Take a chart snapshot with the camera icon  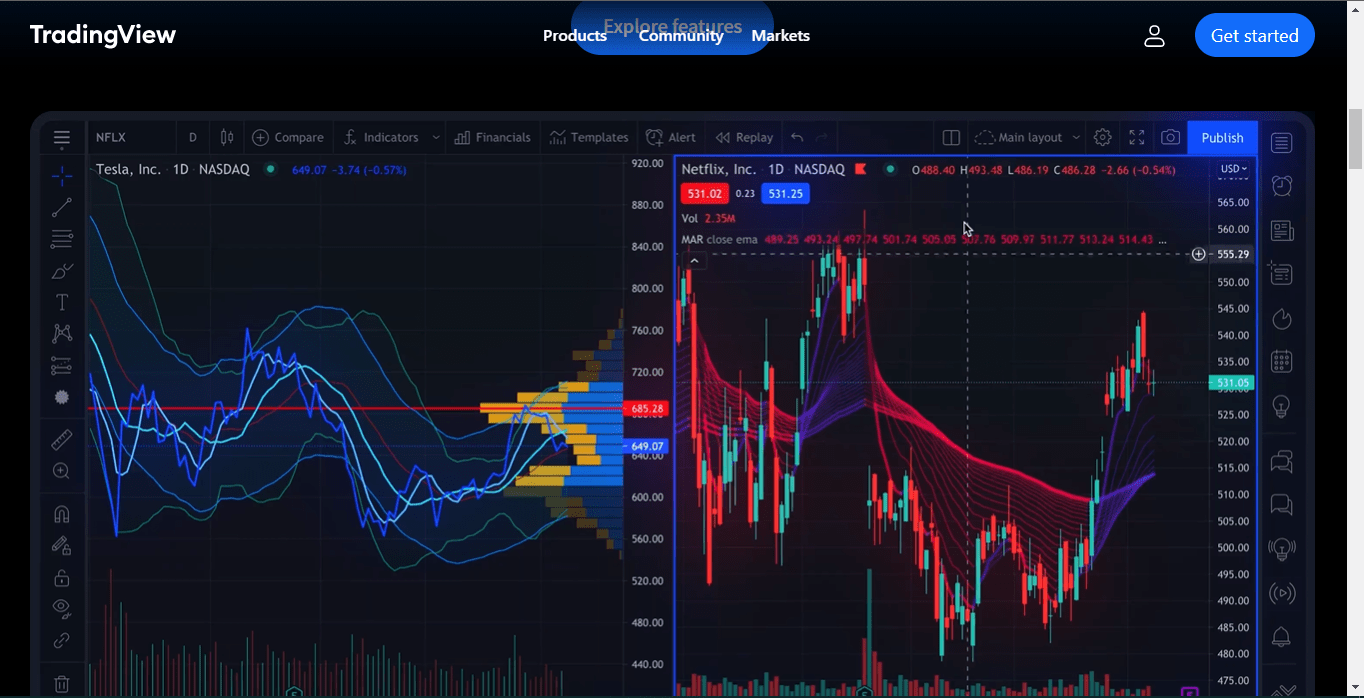pos(1170,137)
